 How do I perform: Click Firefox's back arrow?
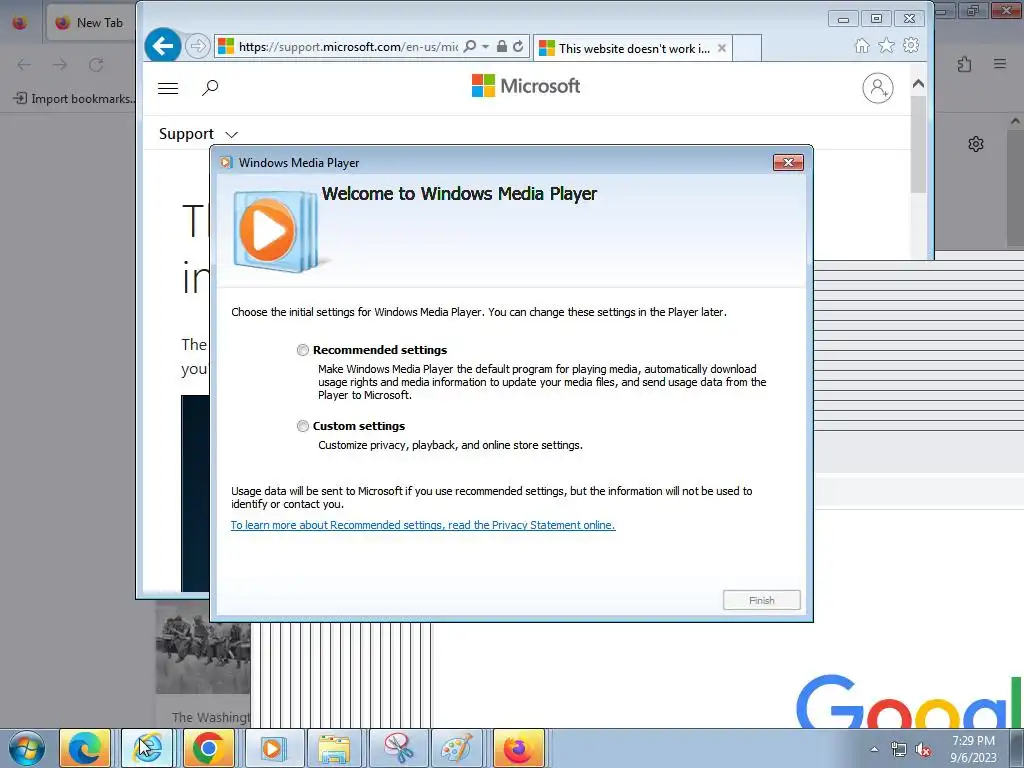[24, 65]
